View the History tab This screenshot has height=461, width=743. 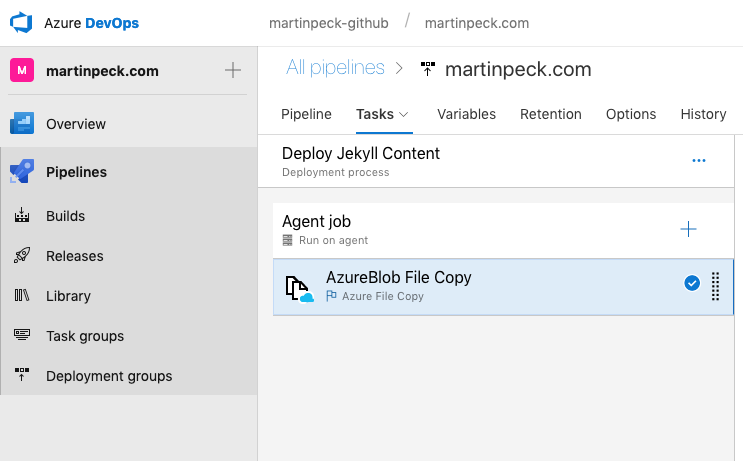coord(703,114)
